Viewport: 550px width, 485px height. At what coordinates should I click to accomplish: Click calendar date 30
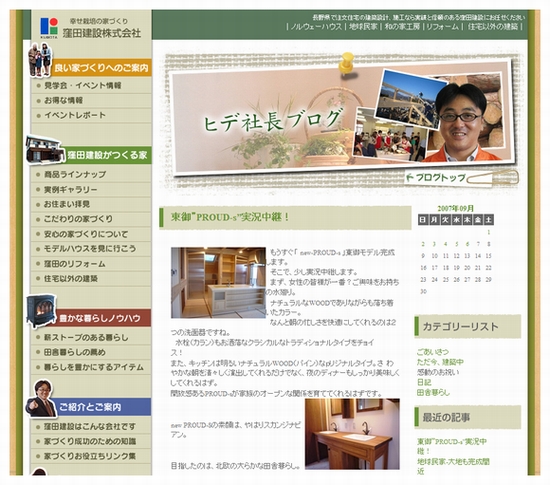(x=423, y=291)
